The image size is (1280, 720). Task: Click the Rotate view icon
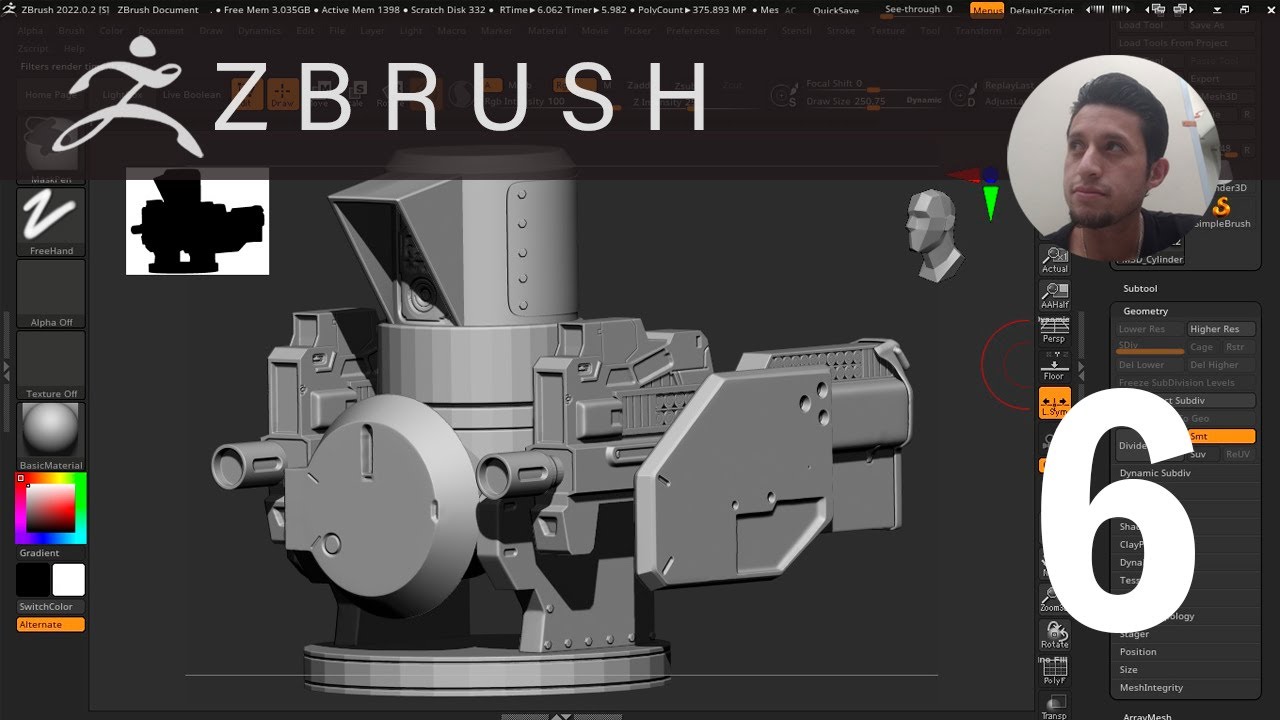click(x=1055, y=635)
